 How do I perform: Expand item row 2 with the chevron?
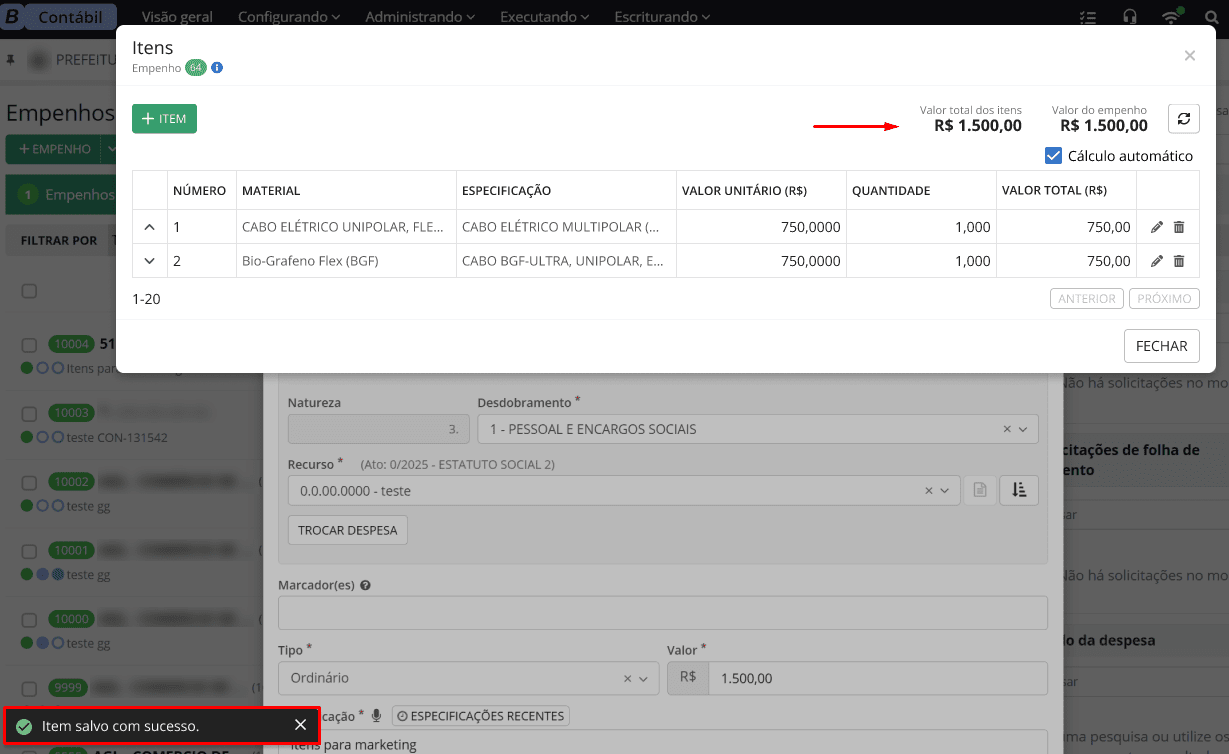tap(150, 261)
